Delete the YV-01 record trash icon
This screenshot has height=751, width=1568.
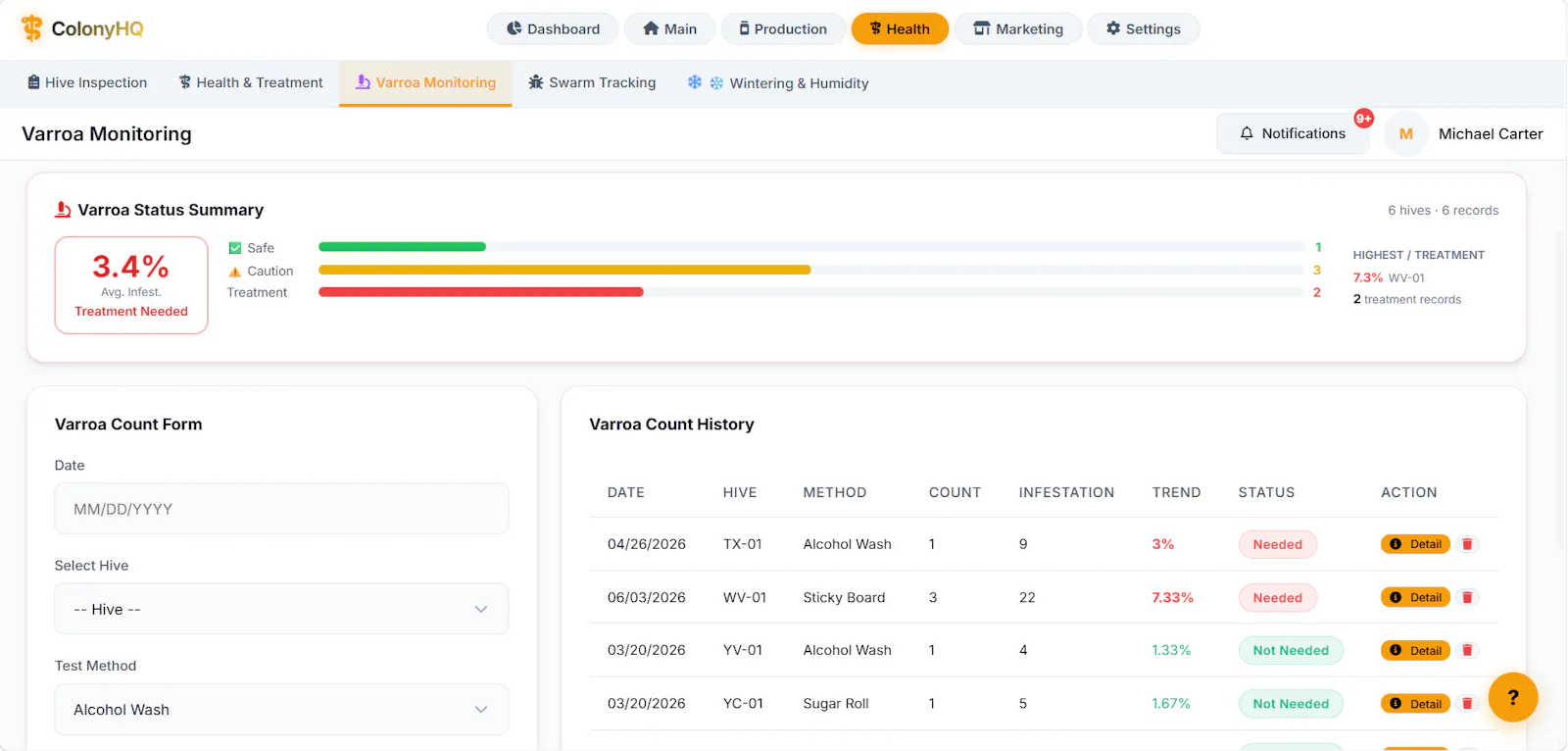1467,650
